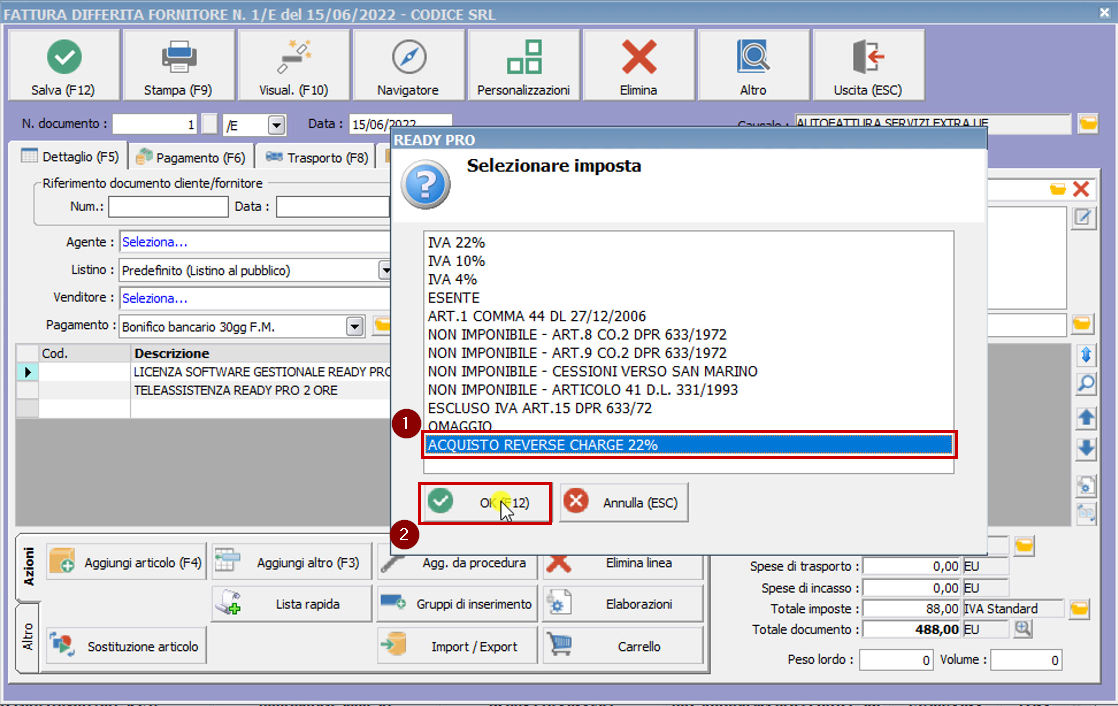Click the Spese di incasso field
Screen dimensions: 1118x706
click(x=912, y=588)
